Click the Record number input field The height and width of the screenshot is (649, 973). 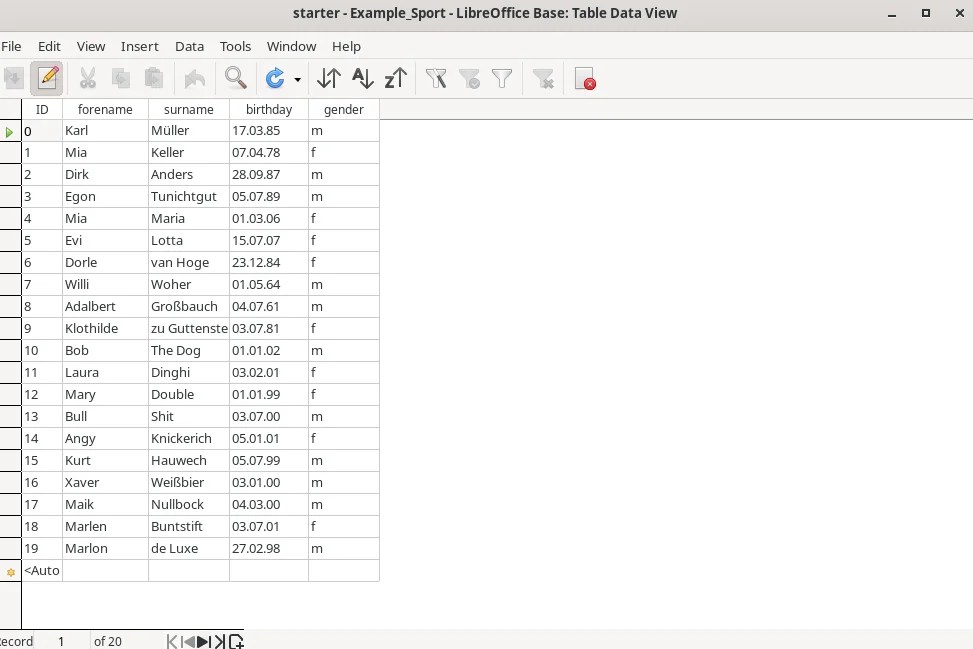61,641
